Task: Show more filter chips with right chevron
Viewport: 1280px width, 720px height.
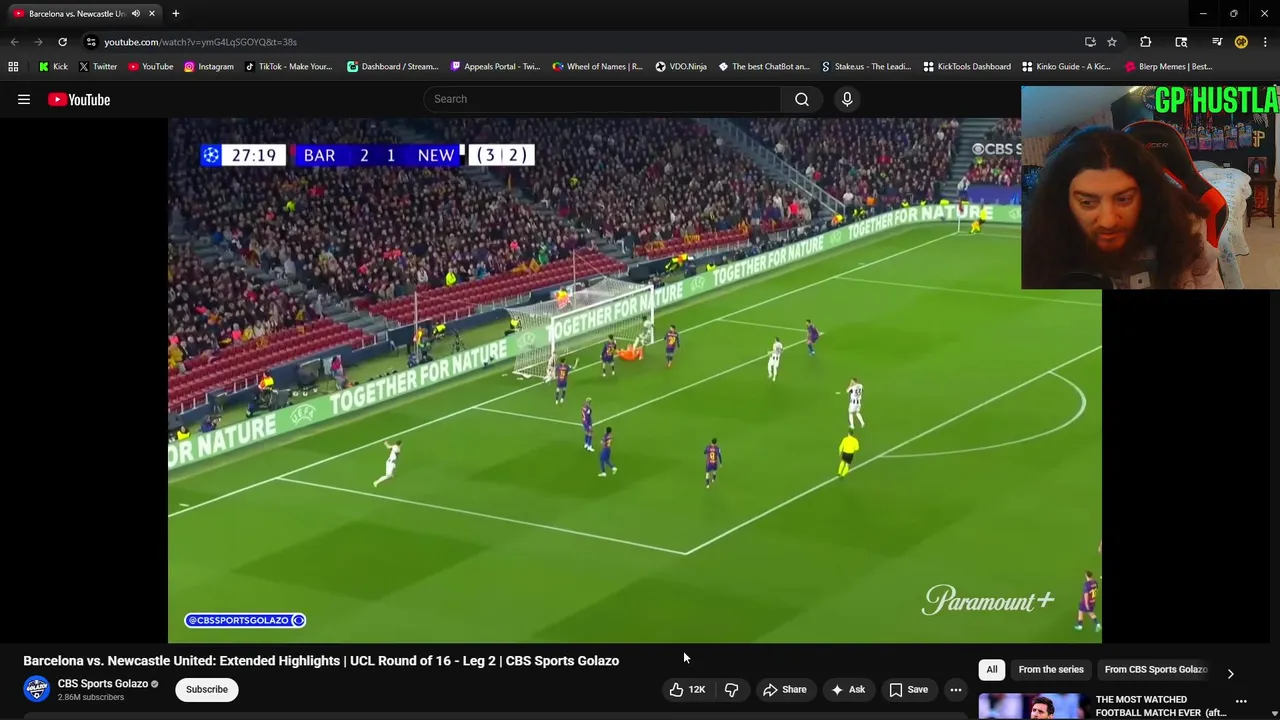Action: [x=1230, y=673]
